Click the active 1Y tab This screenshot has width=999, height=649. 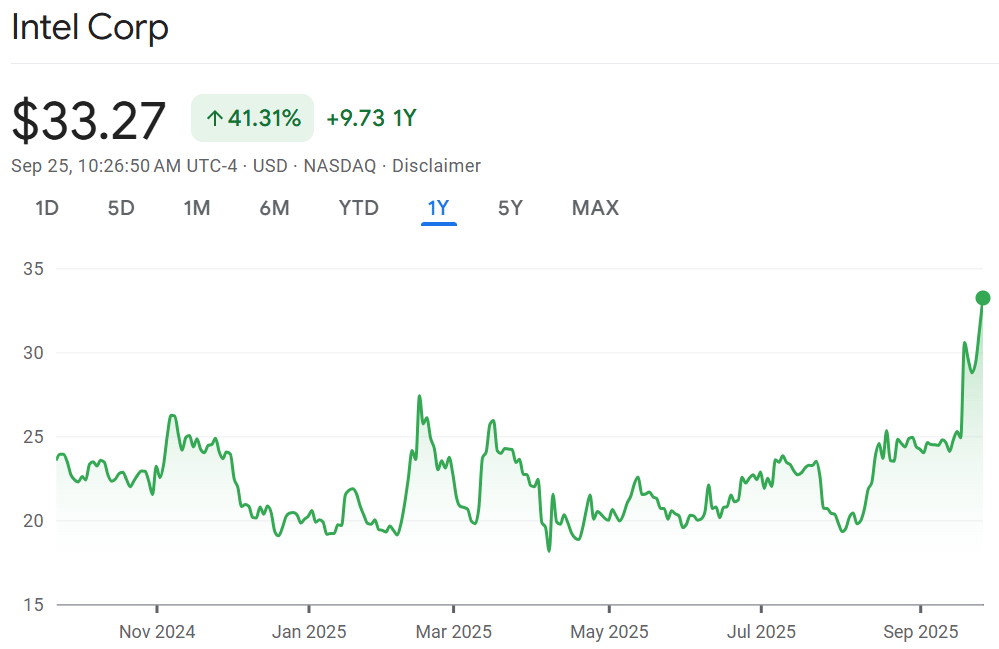pos(438,208)
